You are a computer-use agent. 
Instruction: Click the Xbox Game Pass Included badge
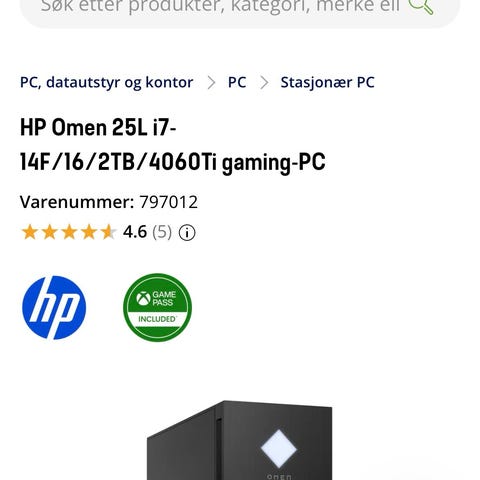coord(157,307)
